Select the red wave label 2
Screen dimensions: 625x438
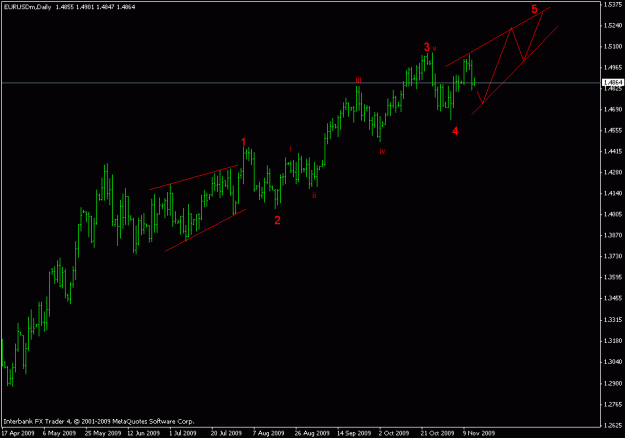(277, 220)
